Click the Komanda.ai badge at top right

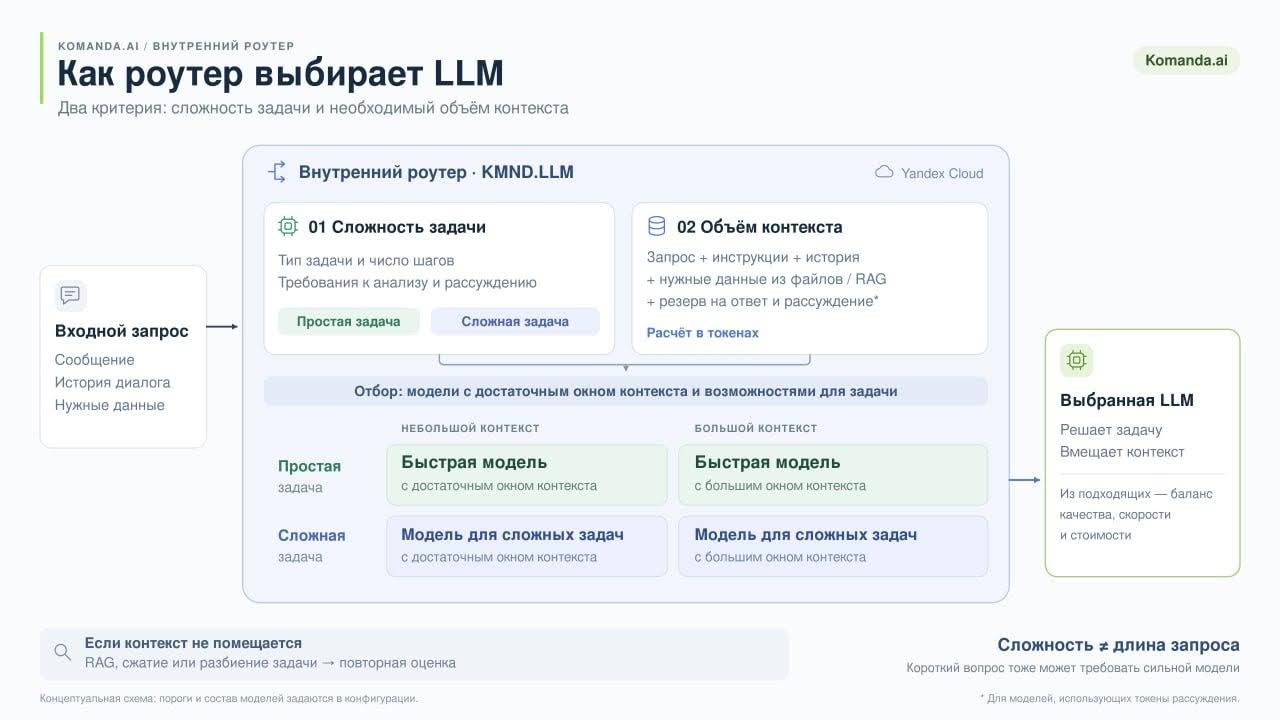[1186, 60]
